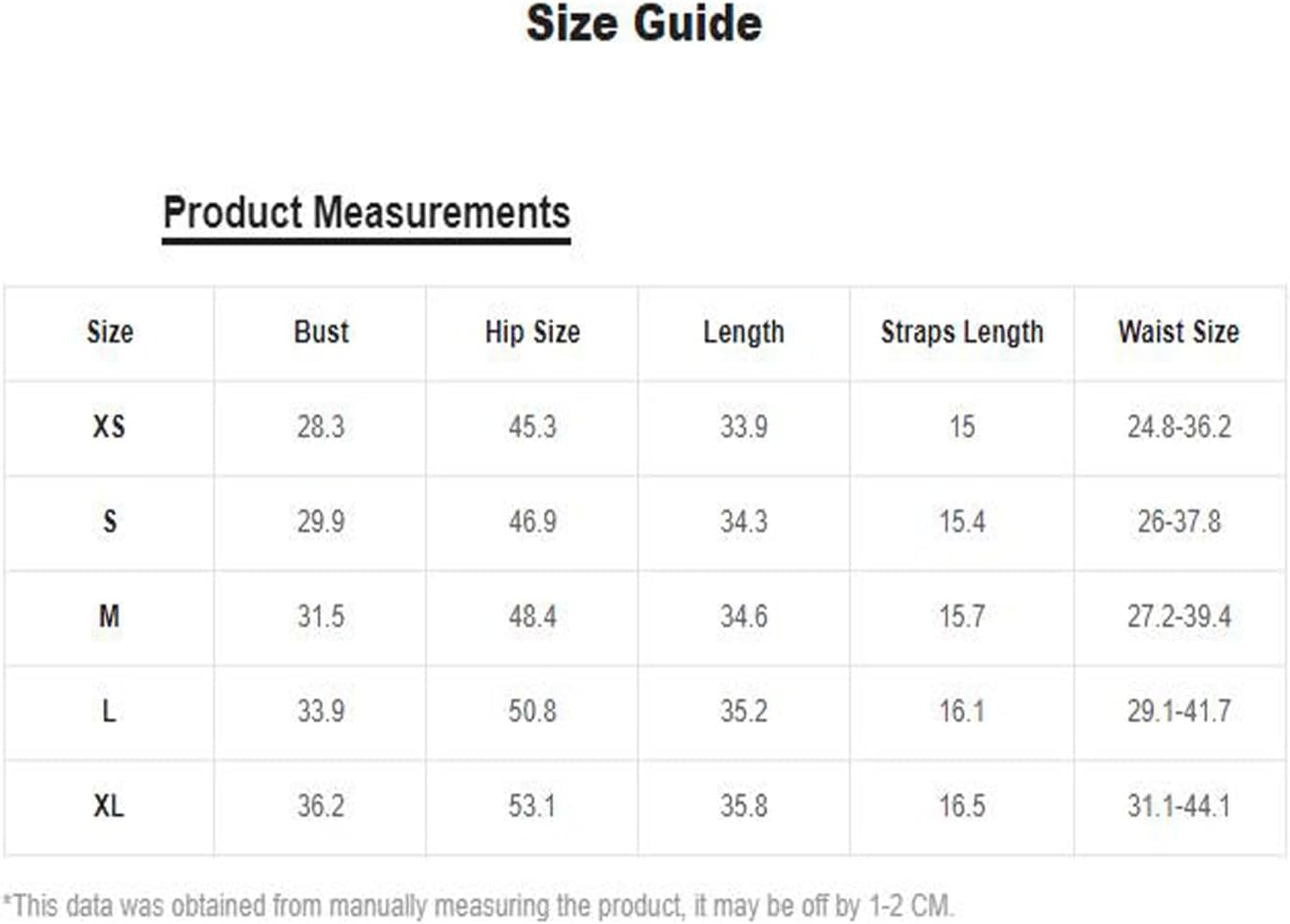Click the waist range 24.8-36.2

click(1178, 427)
